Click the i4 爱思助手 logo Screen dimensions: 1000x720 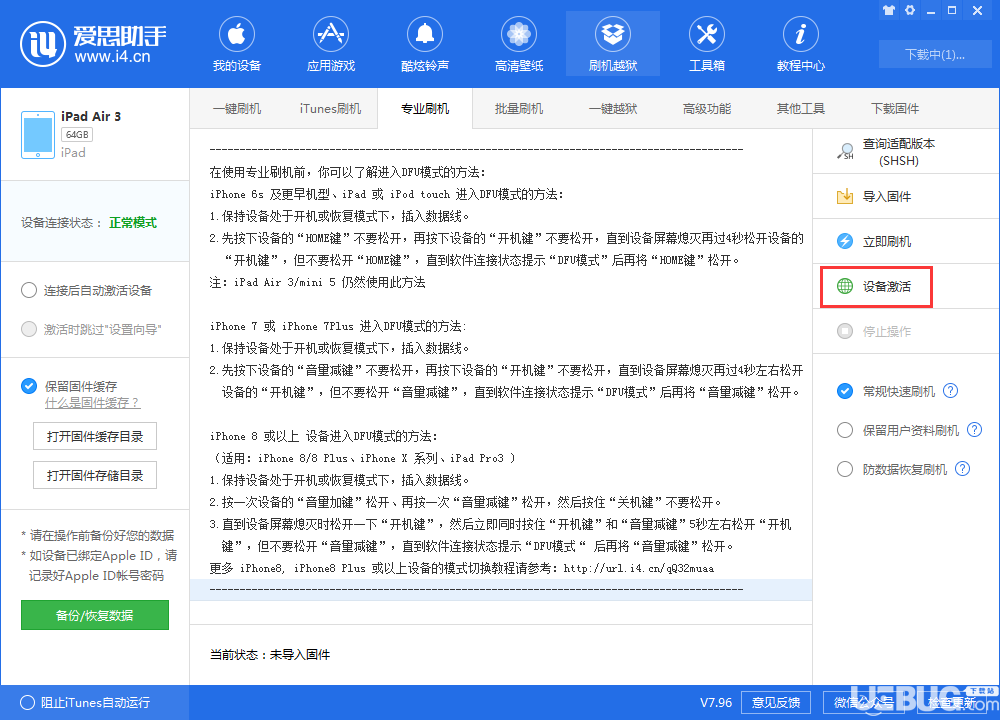(93, 43)
